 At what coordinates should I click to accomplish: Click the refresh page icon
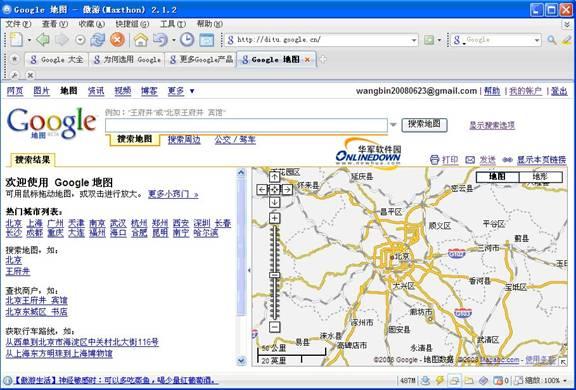point(98,40)
